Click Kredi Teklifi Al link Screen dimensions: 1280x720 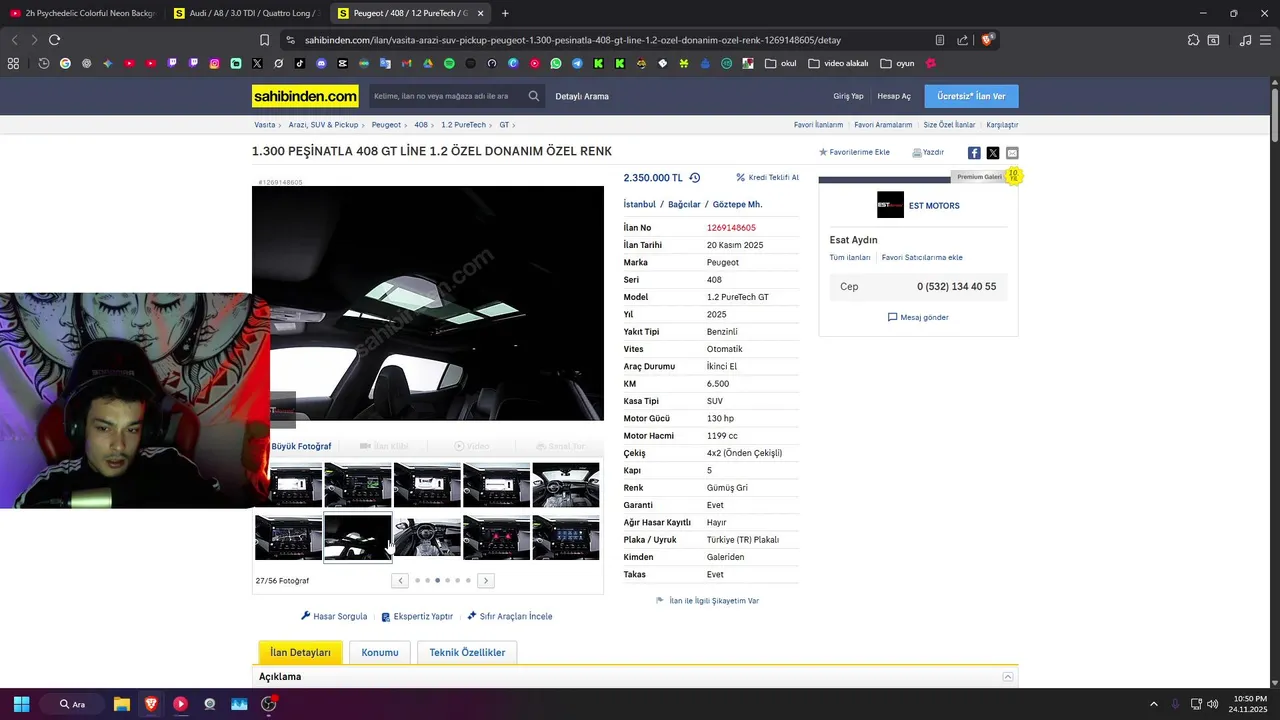click(x=768, y=177)
